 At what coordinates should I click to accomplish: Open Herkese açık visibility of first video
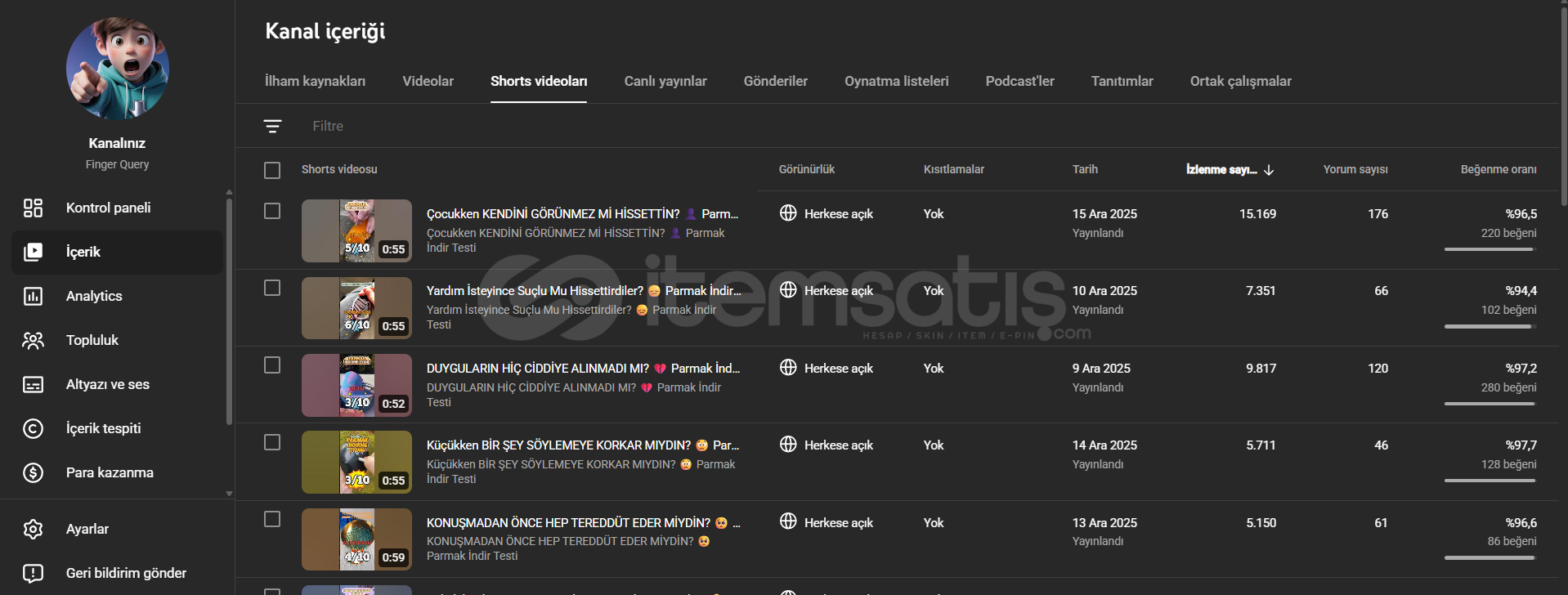tap(827, 214)
